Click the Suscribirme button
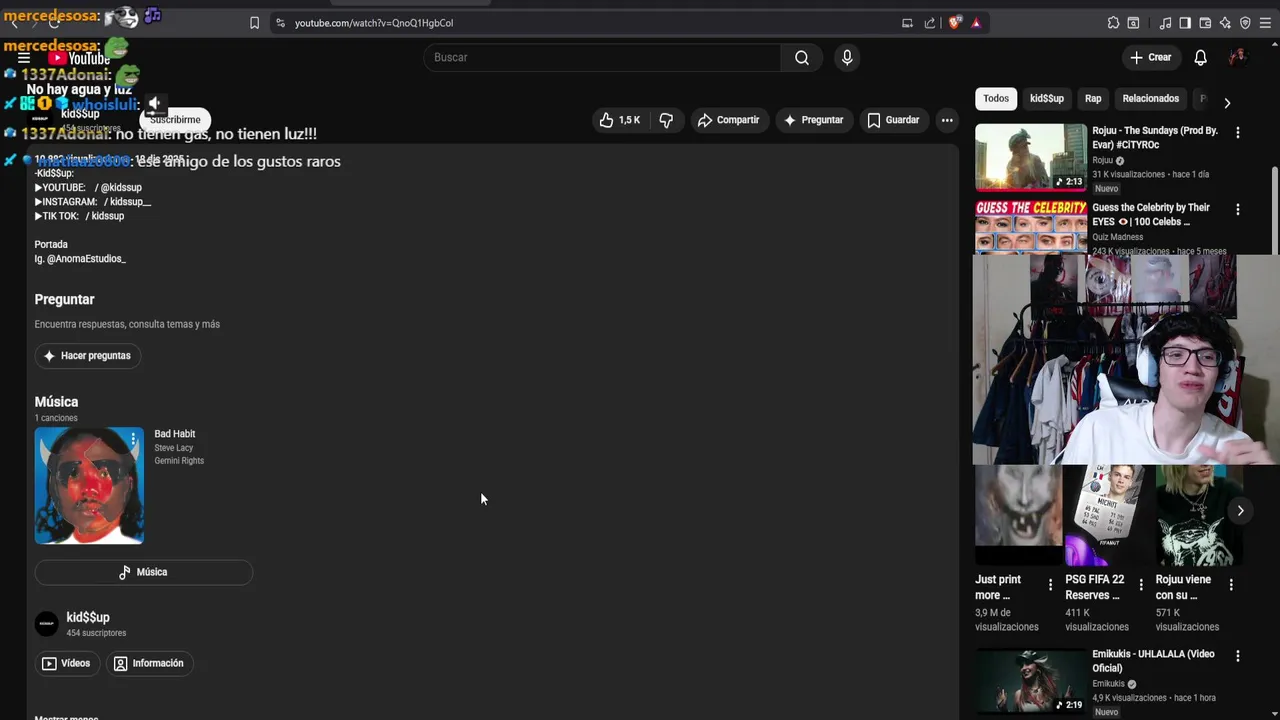 click(175, 120)
